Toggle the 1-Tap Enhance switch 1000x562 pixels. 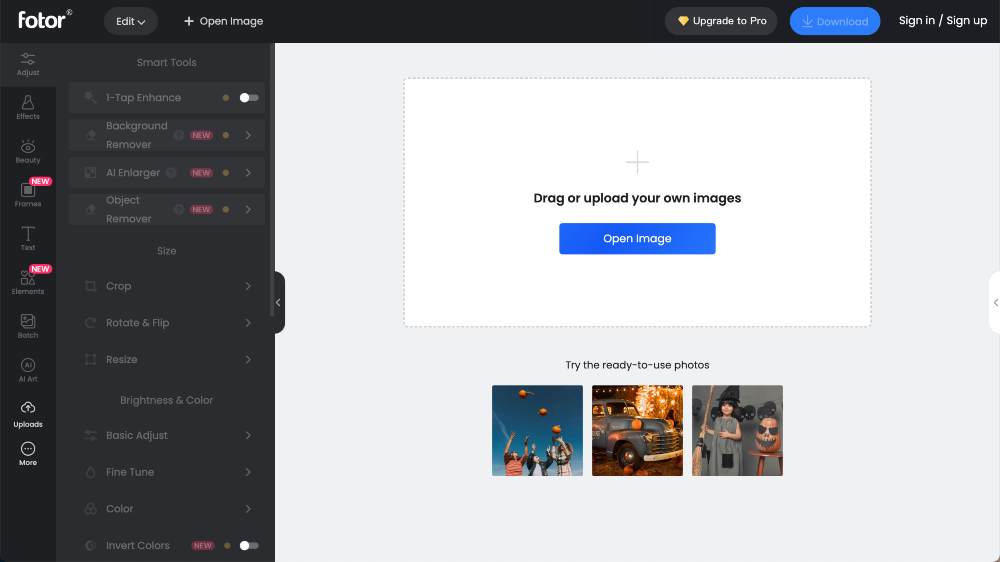(249, 98)
